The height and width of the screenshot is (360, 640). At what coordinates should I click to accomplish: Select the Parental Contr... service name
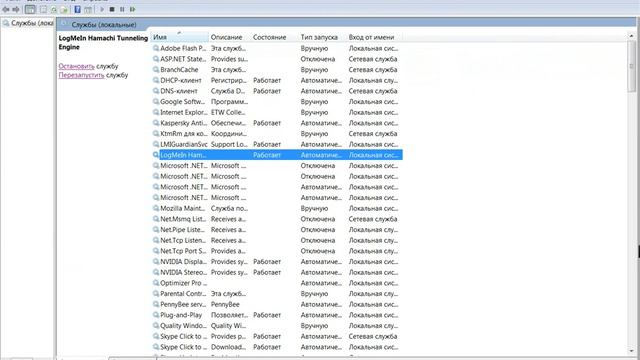[183, 294]
